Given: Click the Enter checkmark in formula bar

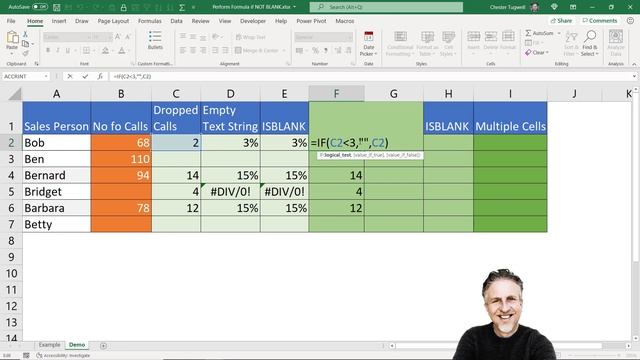Looking at the screenshot, I should (85, 76).
